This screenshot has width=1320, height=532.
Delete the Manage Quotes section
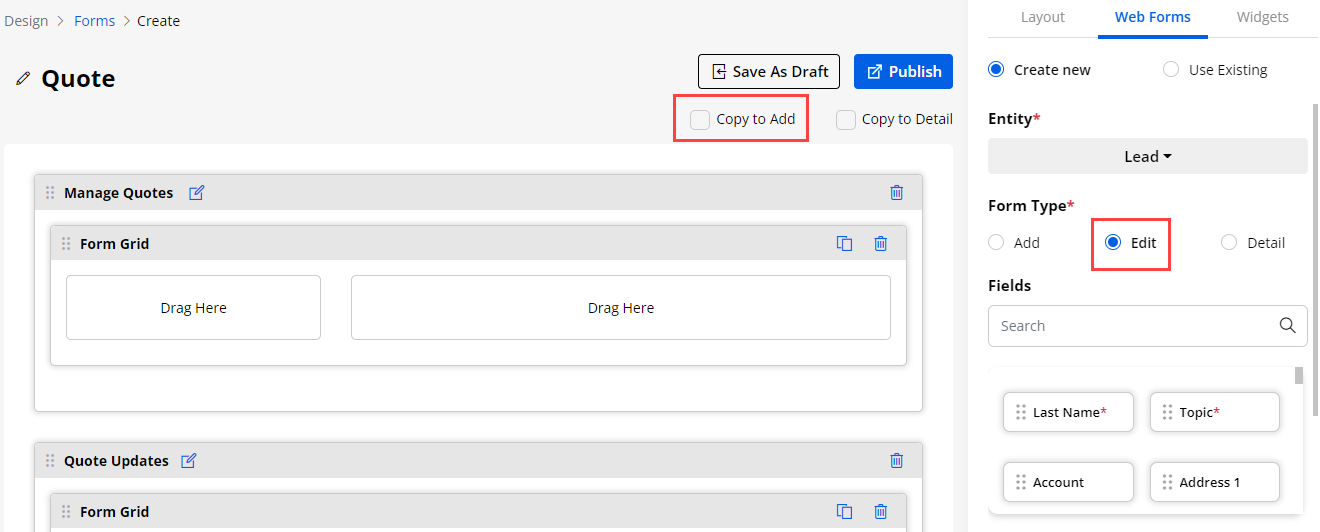[896, 193]
